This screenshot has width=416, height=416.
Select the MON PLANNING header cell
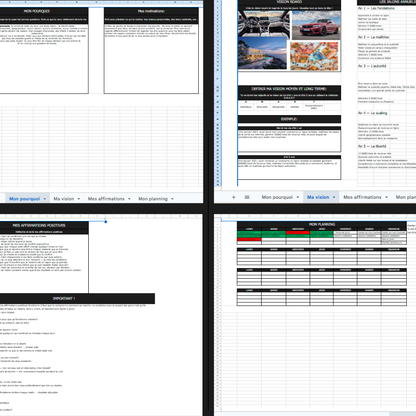pyautogui.click(x=322, y=224)
